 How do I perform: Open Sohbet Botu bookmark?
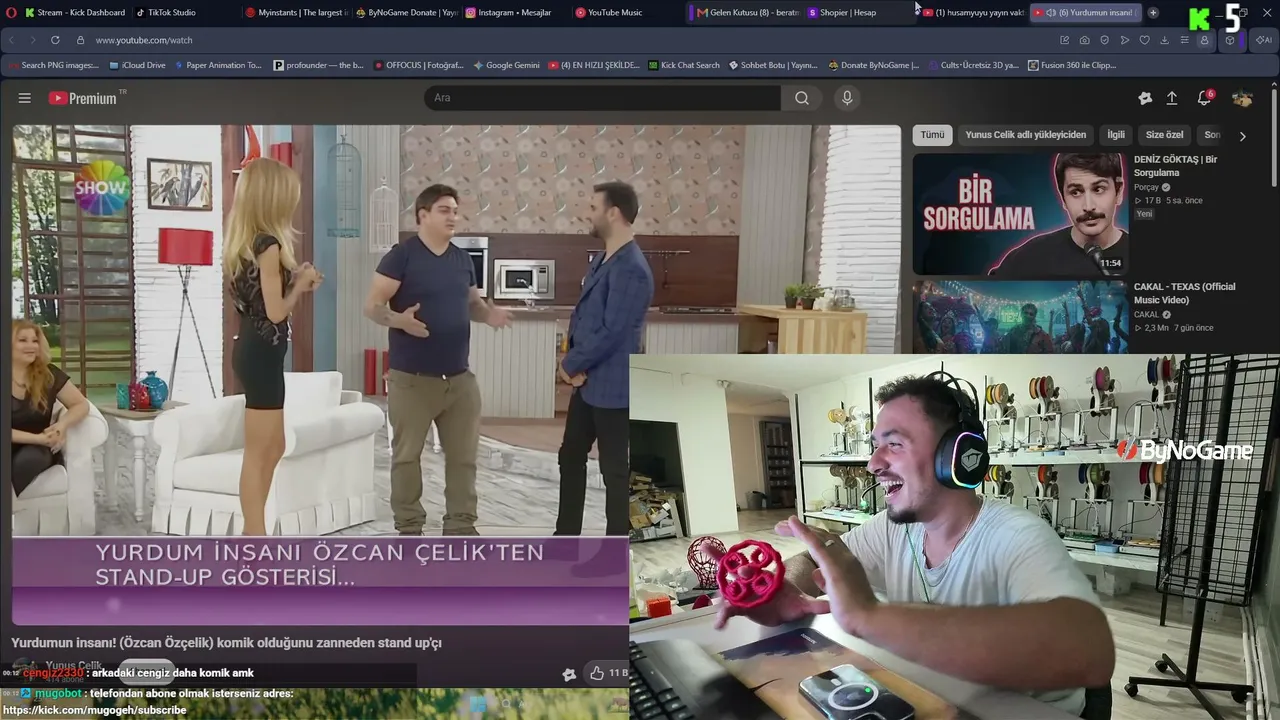pos(773,65)
